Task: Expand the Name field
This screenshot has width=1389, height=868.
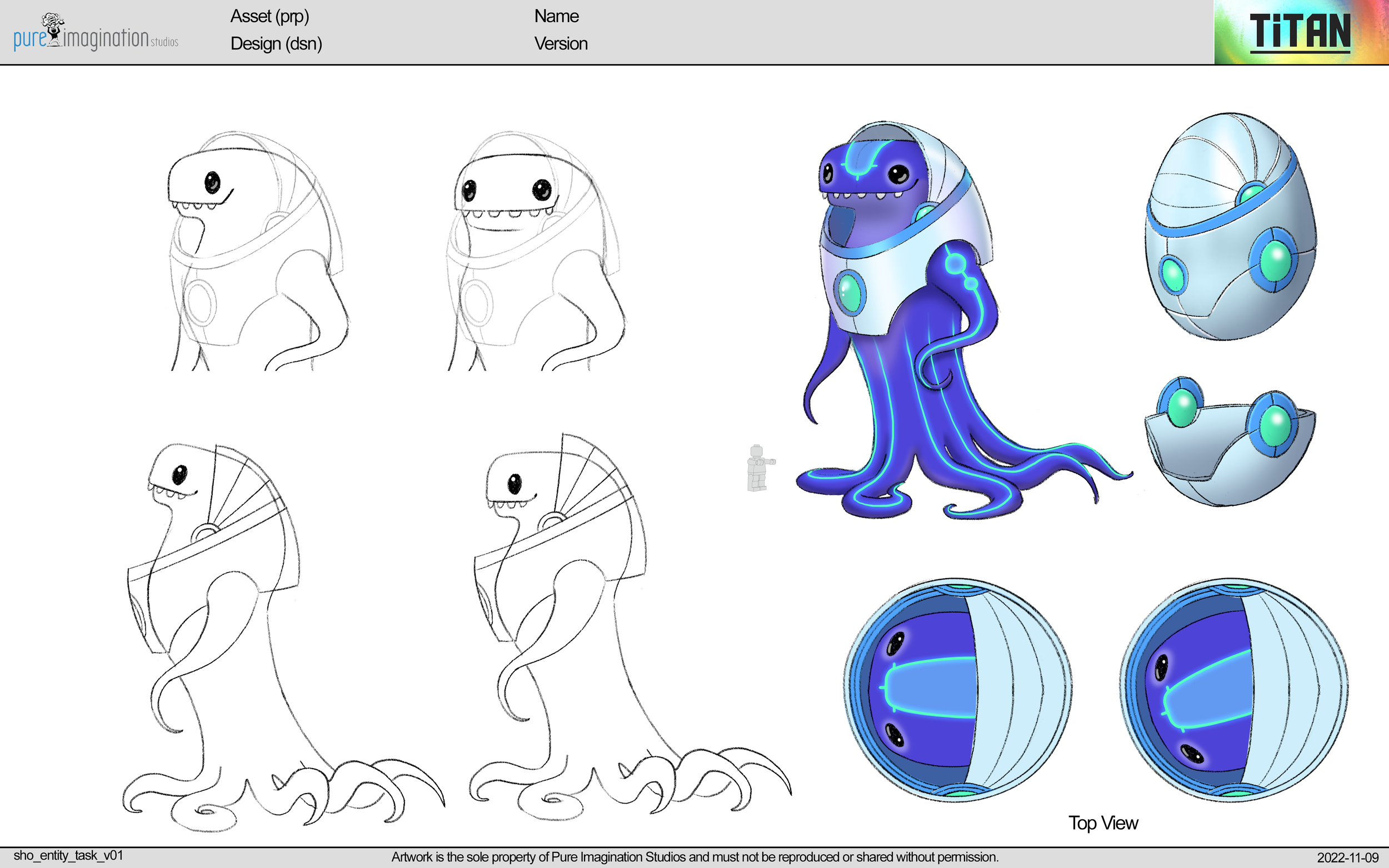Action: point(556,16)
